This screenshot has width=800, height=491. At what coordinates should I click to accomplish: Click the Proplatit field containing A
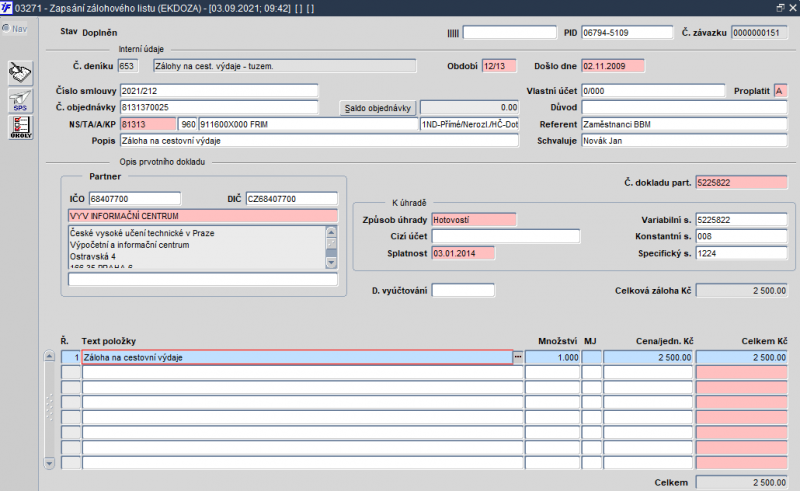(780, 91)
